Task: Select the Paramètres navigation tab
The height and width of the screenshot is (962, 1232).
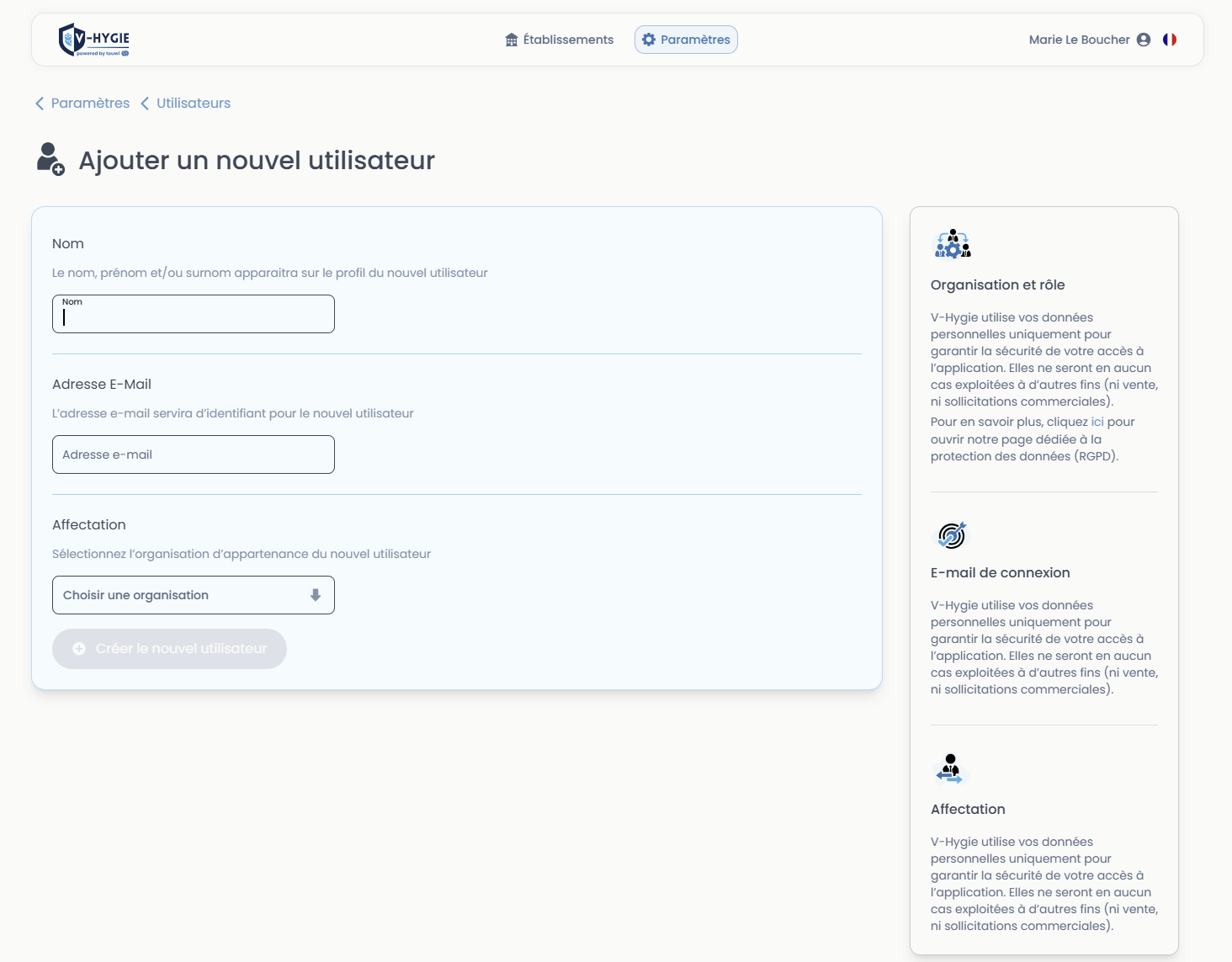Action: (x=694, y=40)
